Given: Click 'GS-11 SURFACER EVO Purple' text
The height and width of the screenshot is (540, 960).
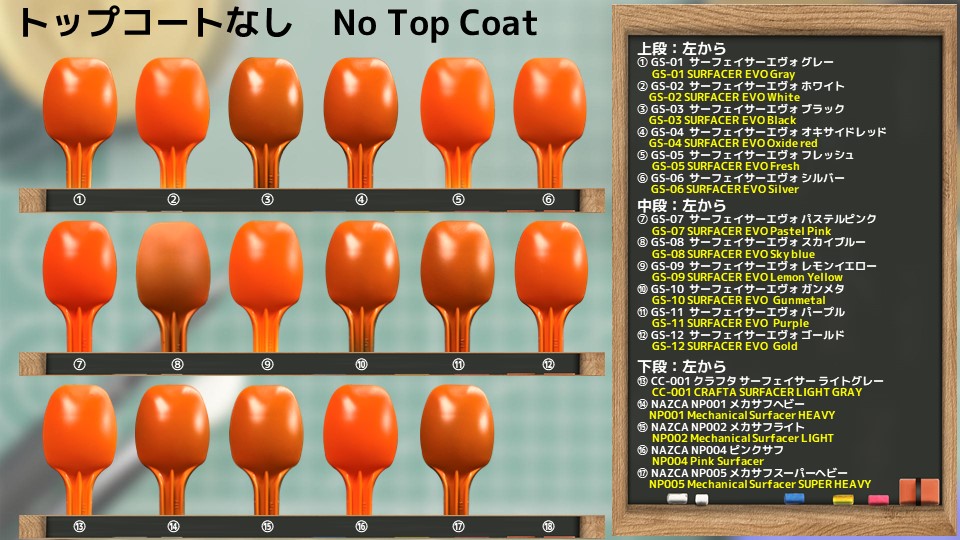Looking at the screenshot, I should [730, 323].
